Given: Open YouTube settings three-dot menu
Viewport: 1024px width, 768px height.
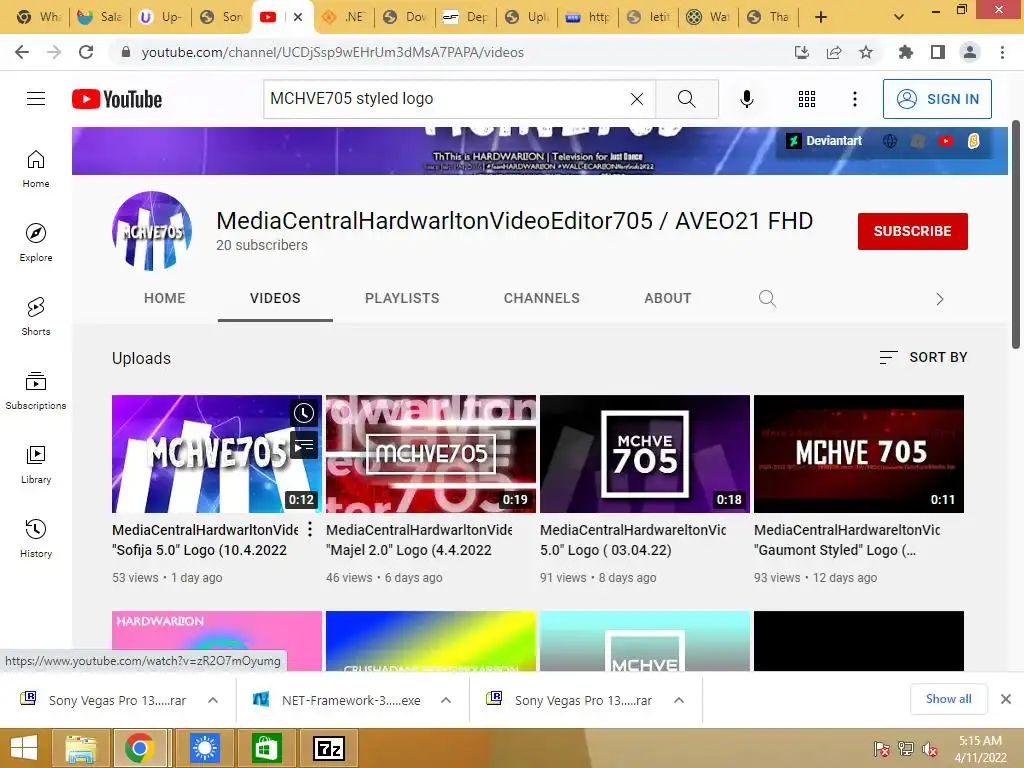Looking at the screenshot, I should (x=854, y=99).
